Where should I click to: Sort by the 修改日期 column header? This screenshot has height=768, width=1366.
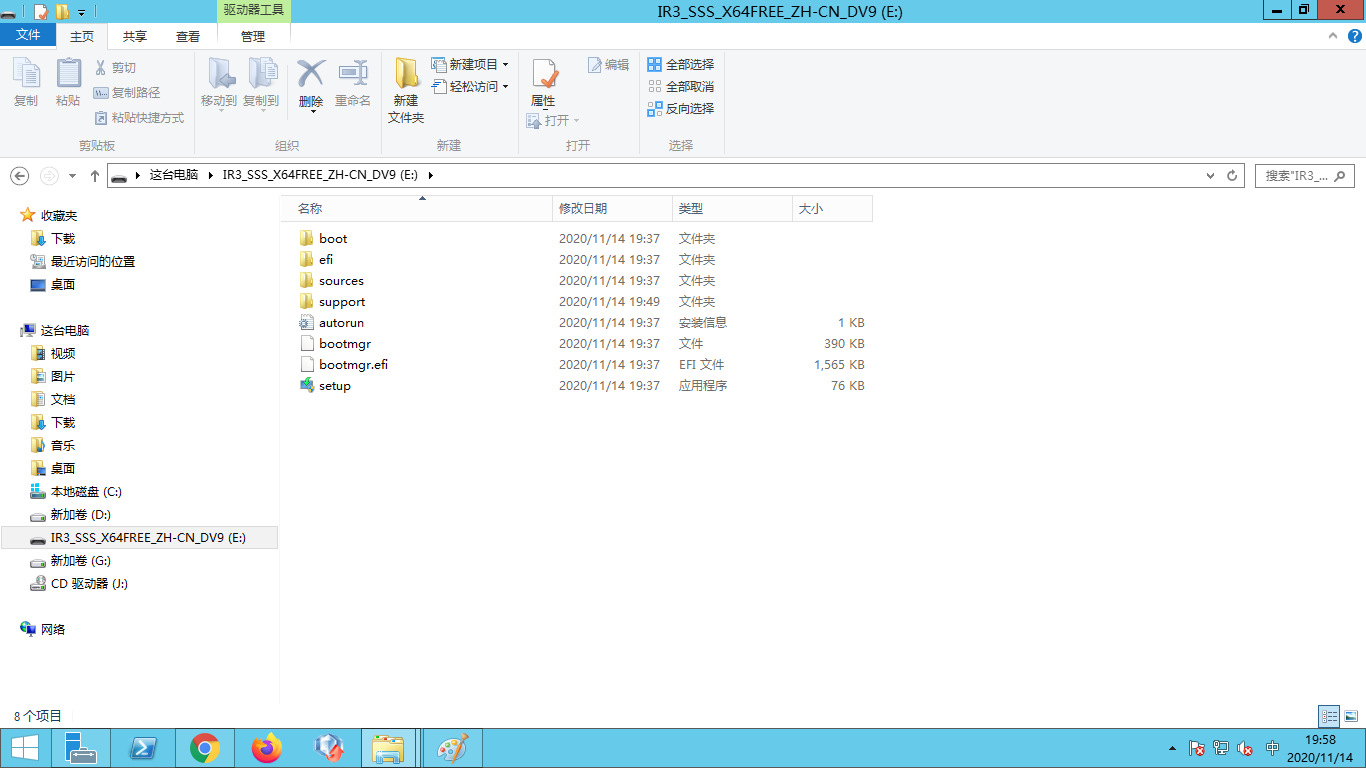click(612, 209)
